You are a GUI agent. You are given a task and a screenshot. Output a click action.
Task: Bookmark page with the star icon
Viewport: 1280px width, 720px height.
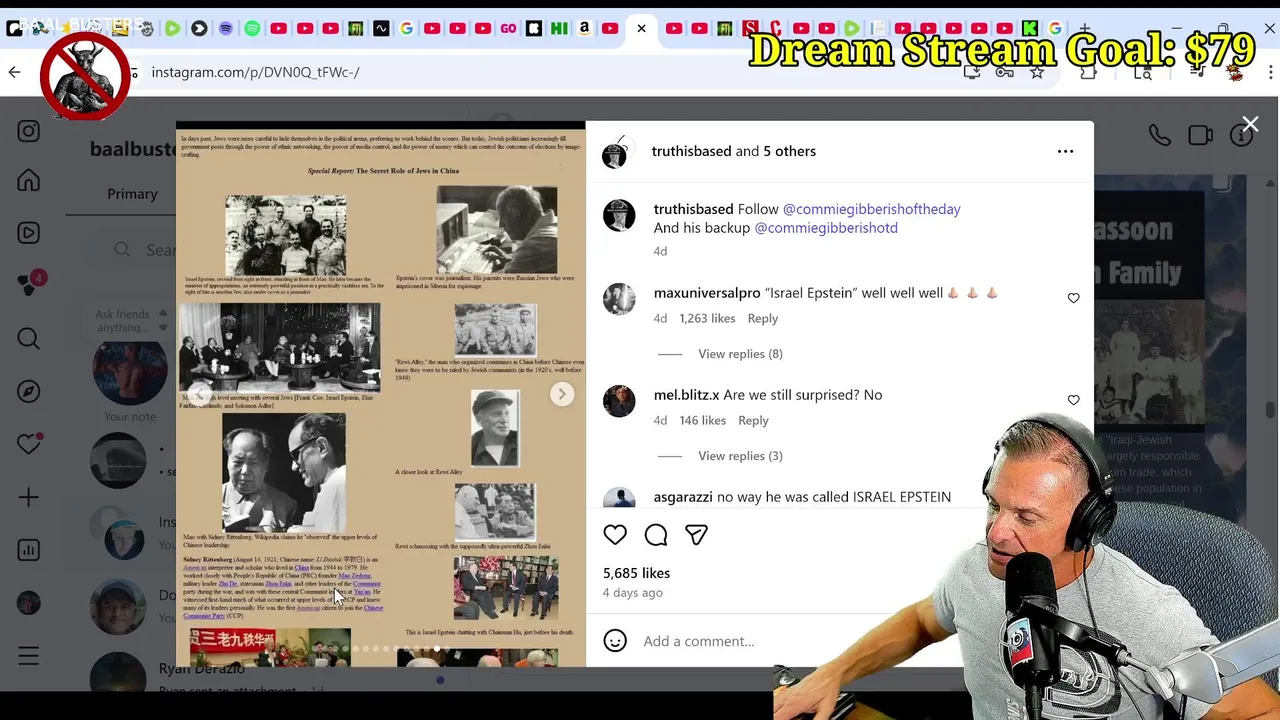(1037, 72)
